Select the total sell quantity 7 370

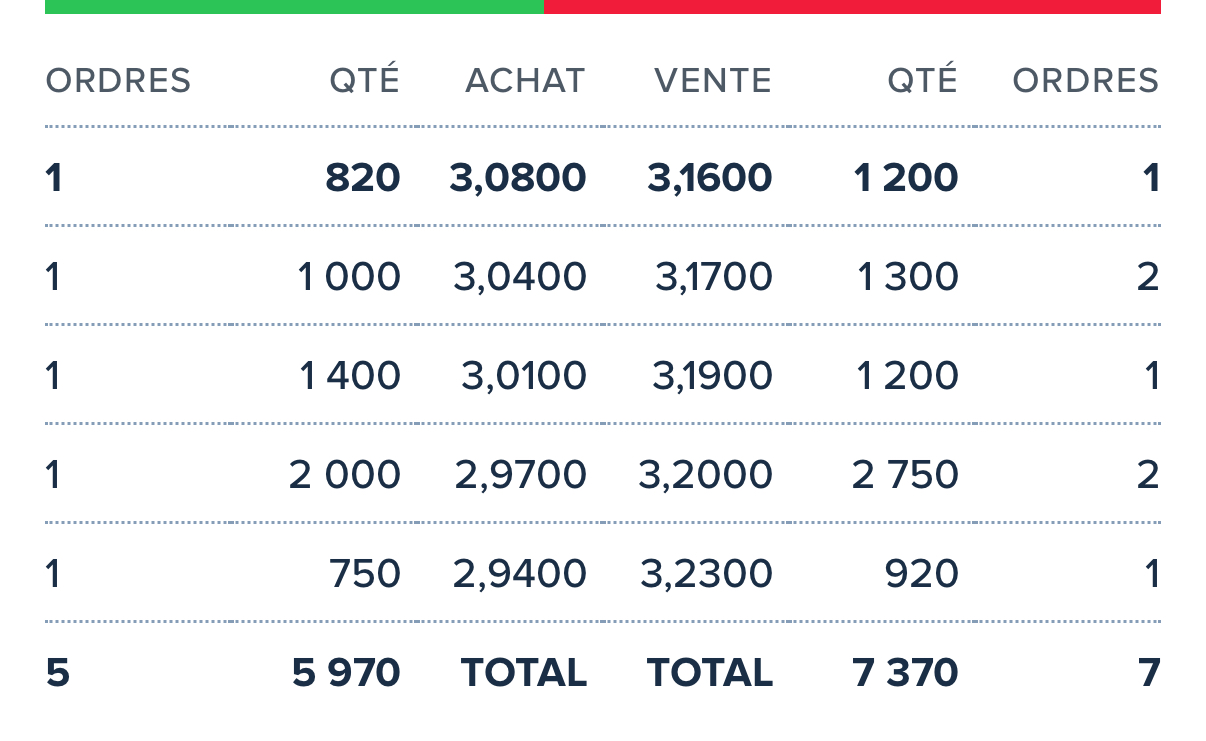point(905,673)
